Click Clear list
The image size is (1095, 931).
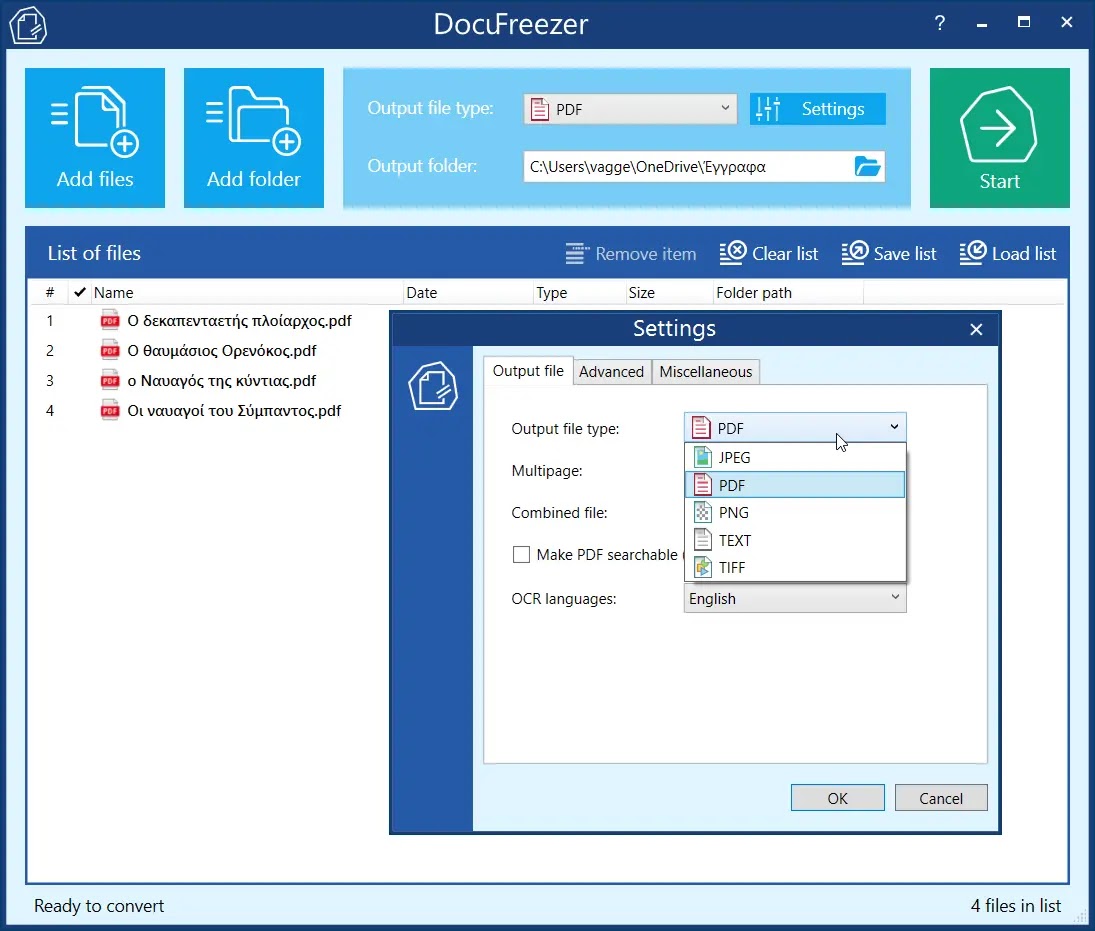coord(769,253)
